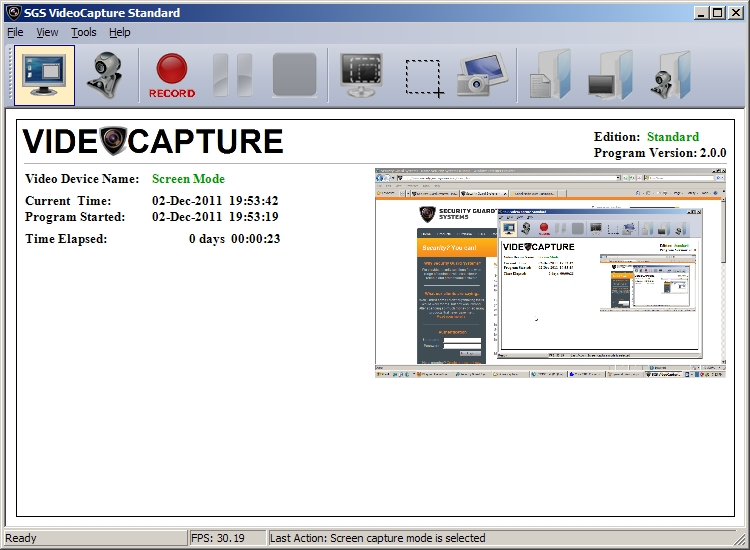
Task: Open the View menu
Action: pyautogui.click(x=47, y=32)
